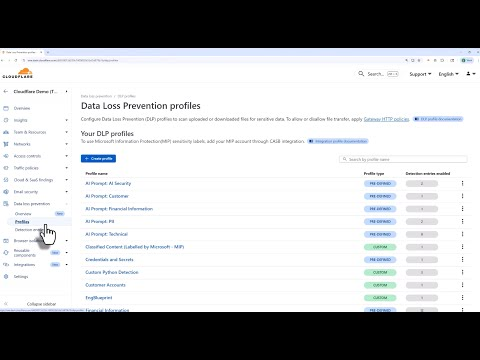Click the Team & Resources icon
The width and height of the screenshot is (480, 360).
click(x=6, y=132)
